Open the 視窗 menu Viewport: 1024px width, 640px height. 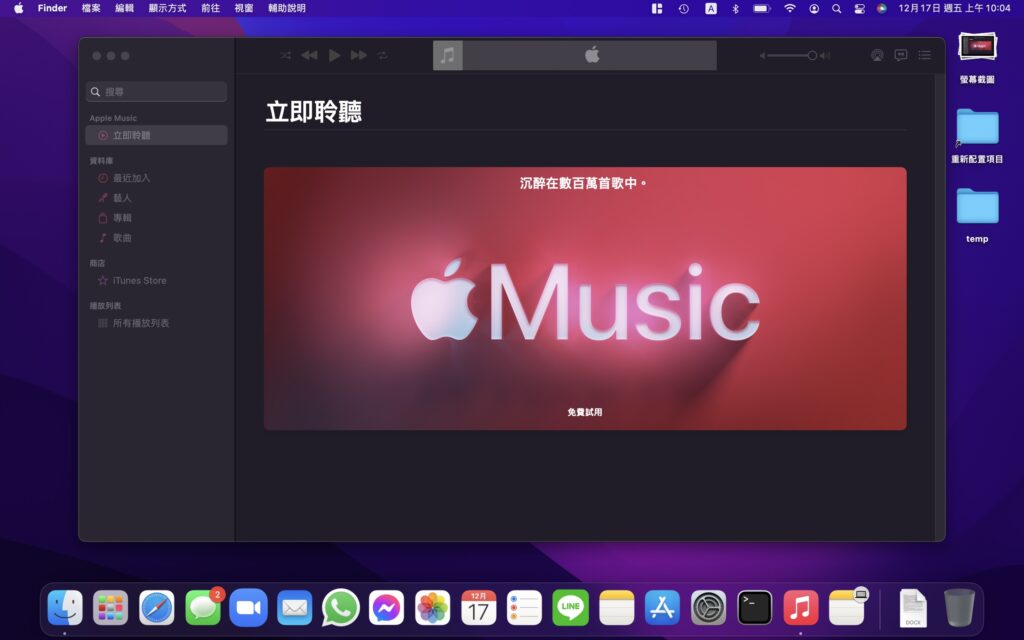244,8
